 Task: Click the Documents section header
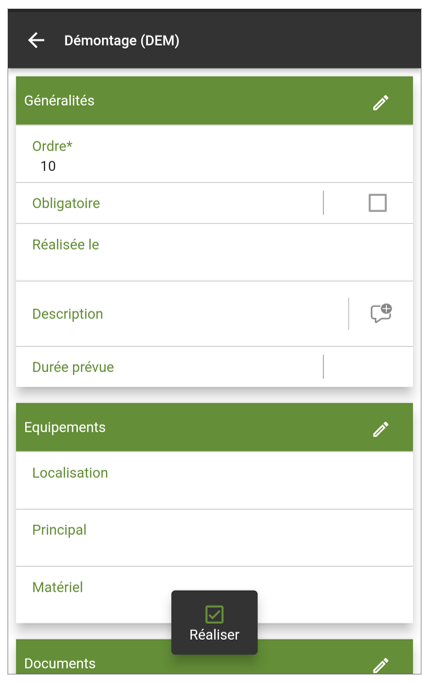[214, 657]
